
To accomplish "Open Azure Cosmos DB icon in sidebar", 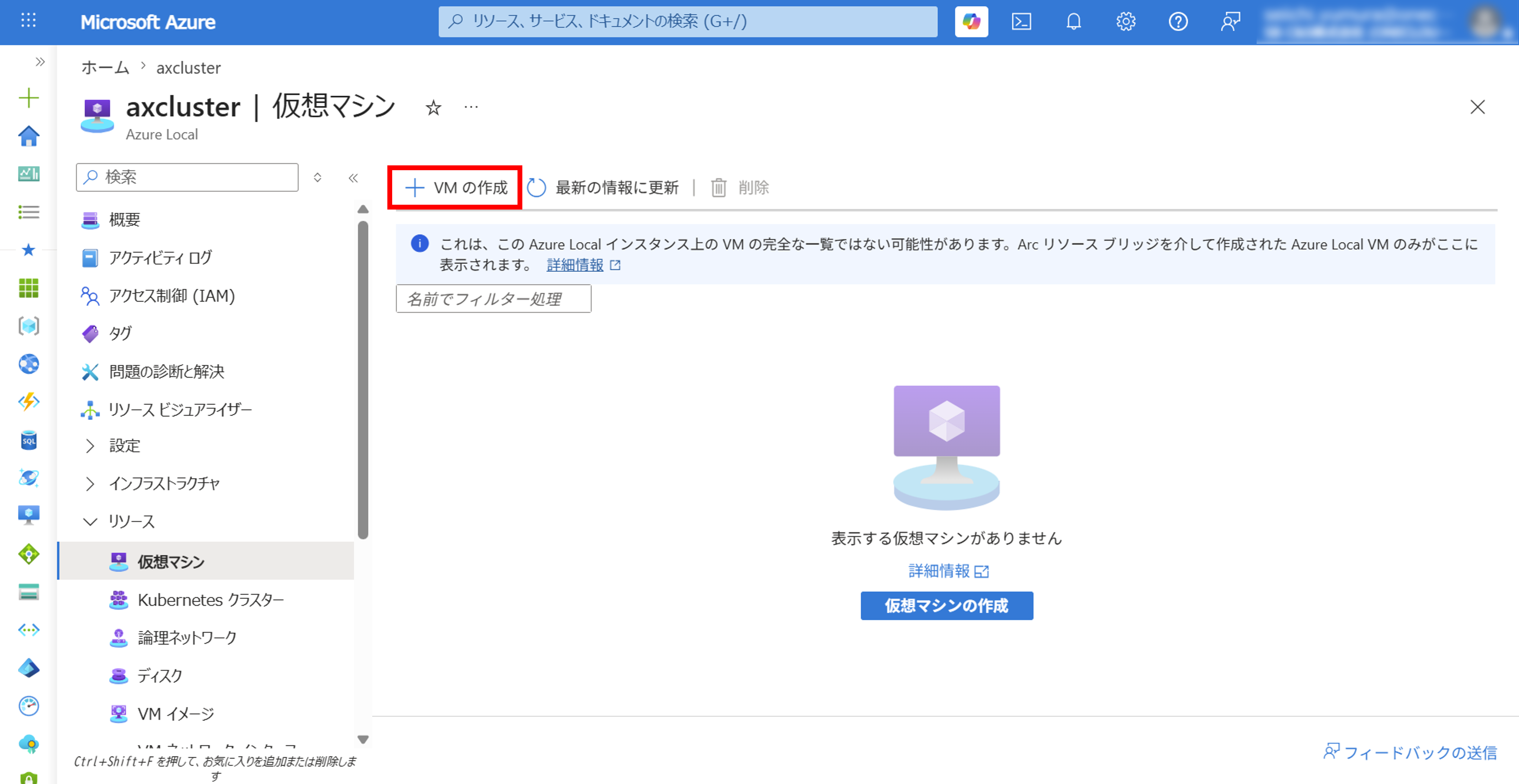I will (28, 477).
